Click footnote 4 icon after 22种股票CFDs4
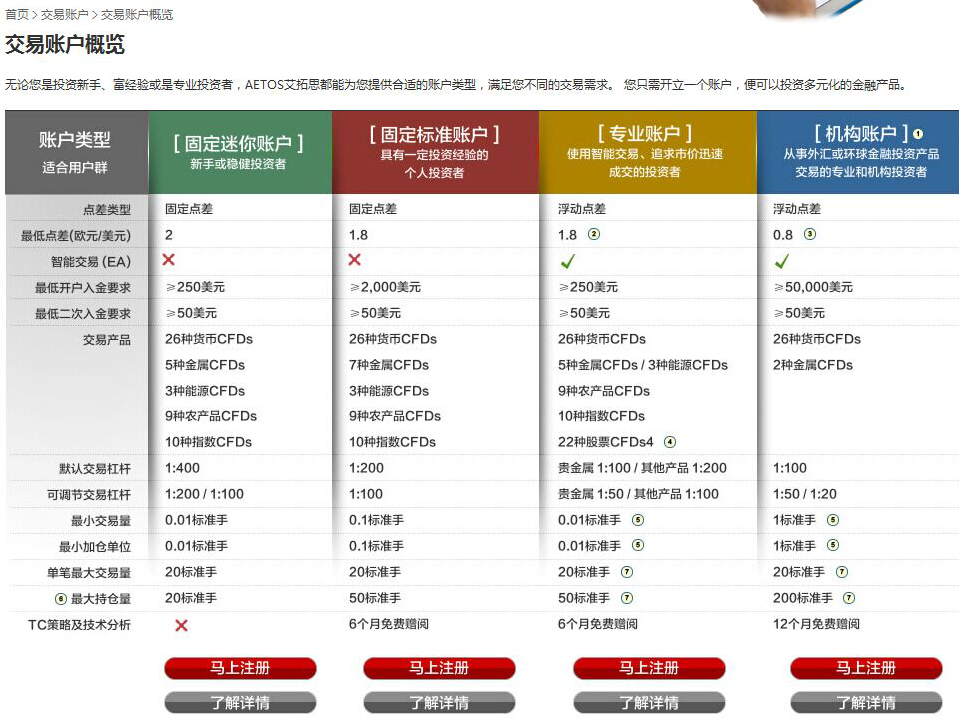Screen dimensions: 959x725 tap(670, 442)
